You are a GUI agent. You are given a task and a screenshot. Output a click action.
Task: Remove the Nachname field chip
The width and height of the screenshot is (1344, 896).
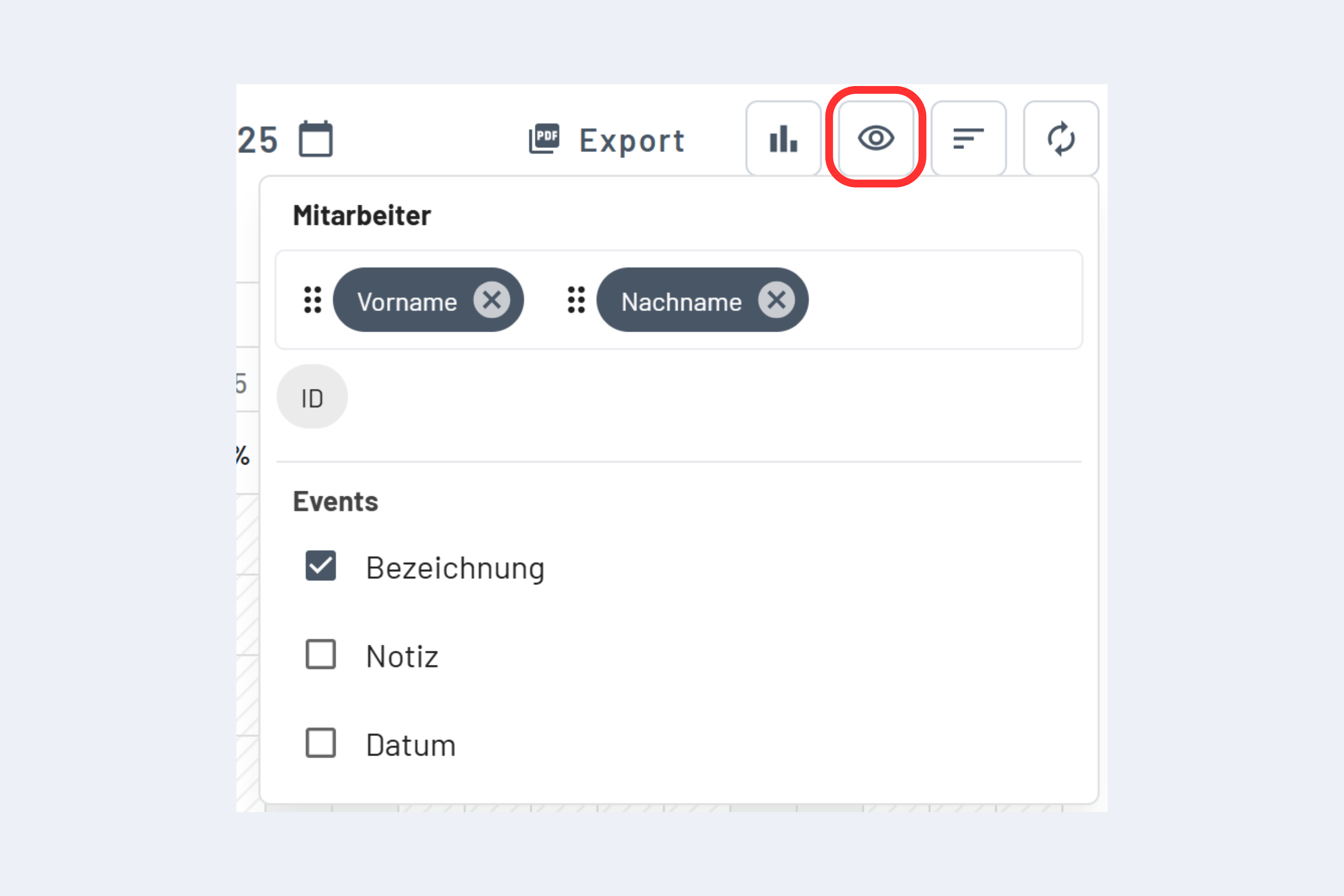776,299
